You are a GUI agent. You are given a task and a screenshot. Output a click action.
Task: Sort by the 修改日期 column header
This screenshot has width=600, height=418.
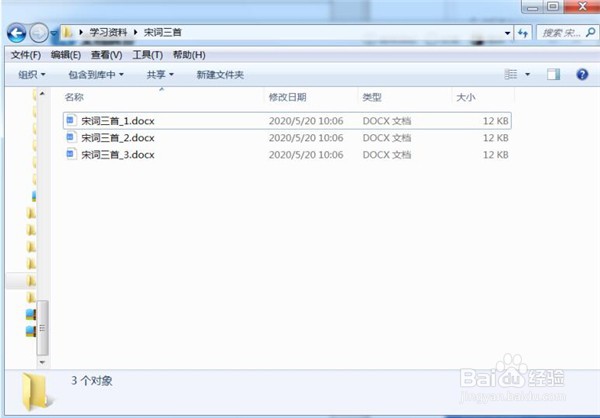[311, 97]
